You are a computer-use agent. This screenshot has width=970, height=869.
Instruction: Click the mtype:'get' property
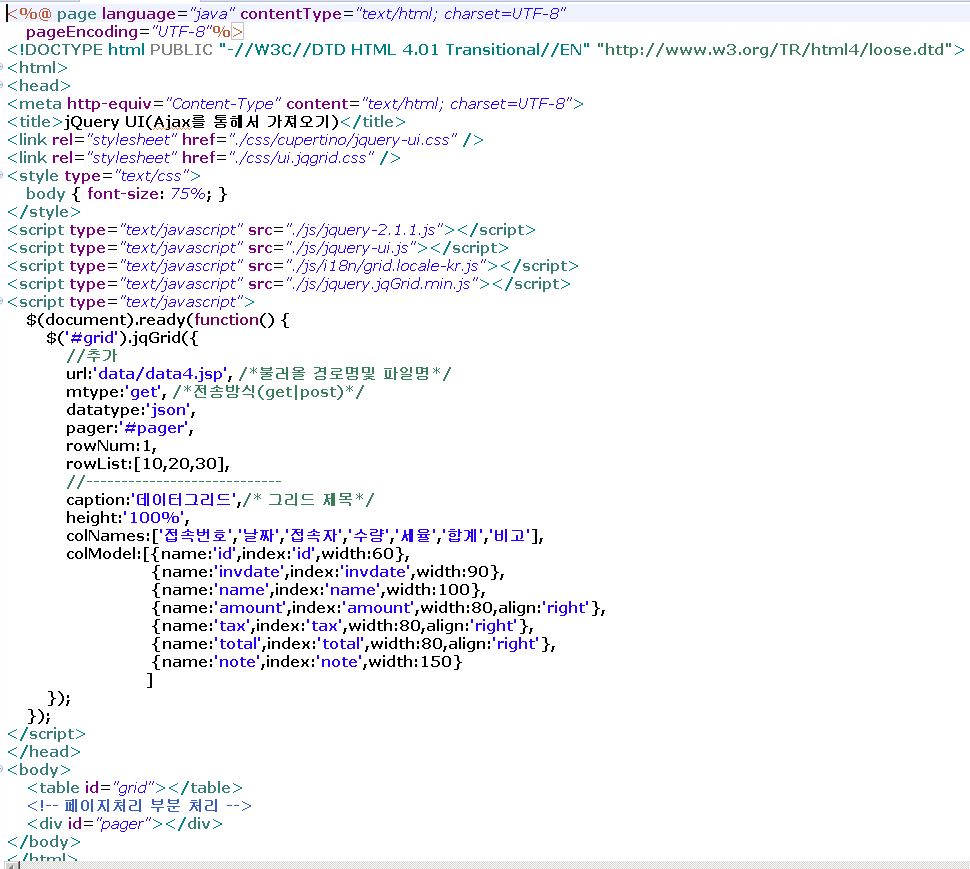coord(116,392)
